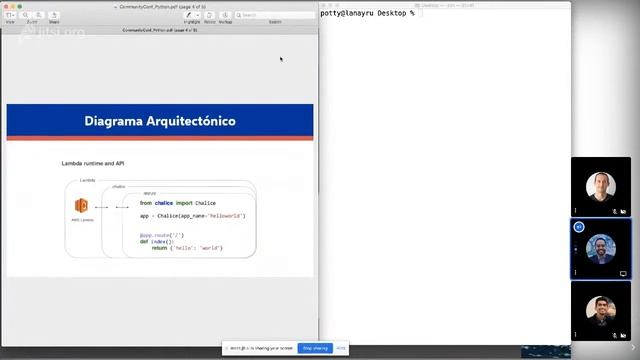Viewport: 640px width, 360px height.
Task: Click the orange AWS Lambda icon in slide
Action: pyautogui.click(x=81, y=205)
